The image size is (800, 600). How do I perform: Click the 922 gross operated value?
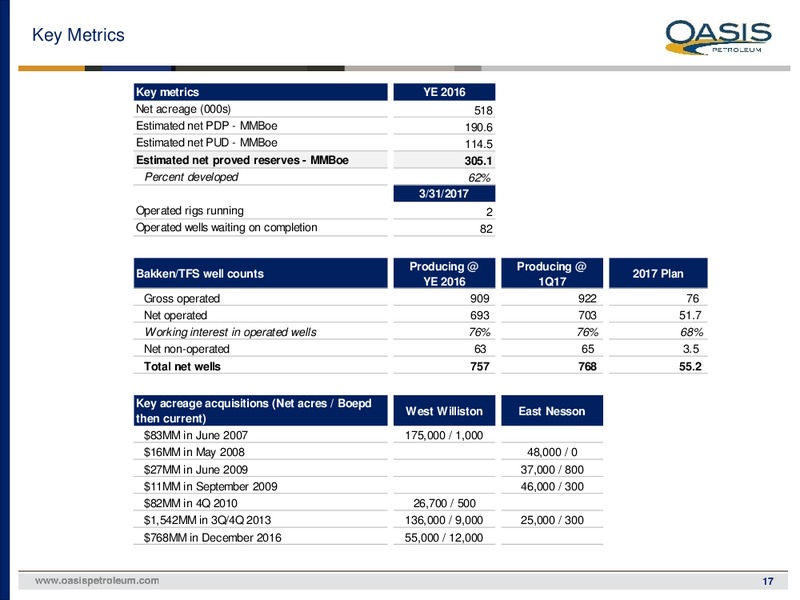point(587,298)
